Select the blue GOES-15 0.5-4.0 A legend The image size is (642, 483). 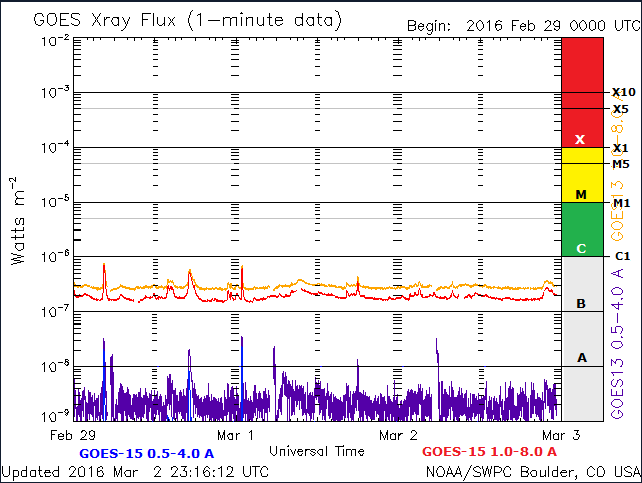click(161, 452)
